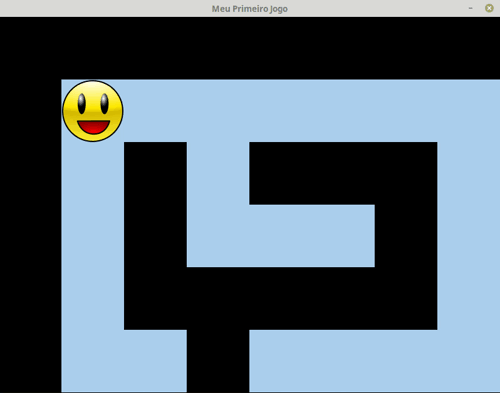Close the Meu Primeiro Jogo window
This screenshot has width=500, height=393.
click(x=489, y=8)
